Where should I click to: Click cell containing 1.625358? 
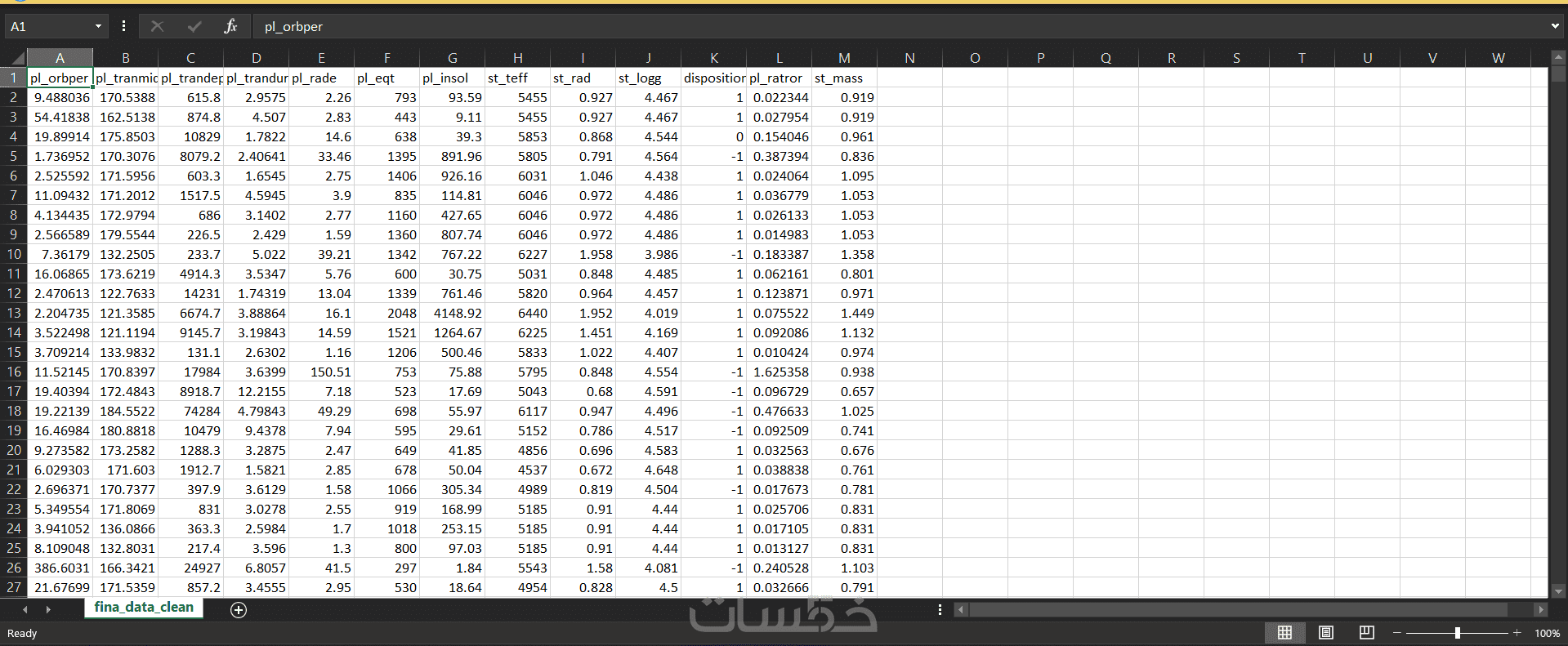coord(779,372)
